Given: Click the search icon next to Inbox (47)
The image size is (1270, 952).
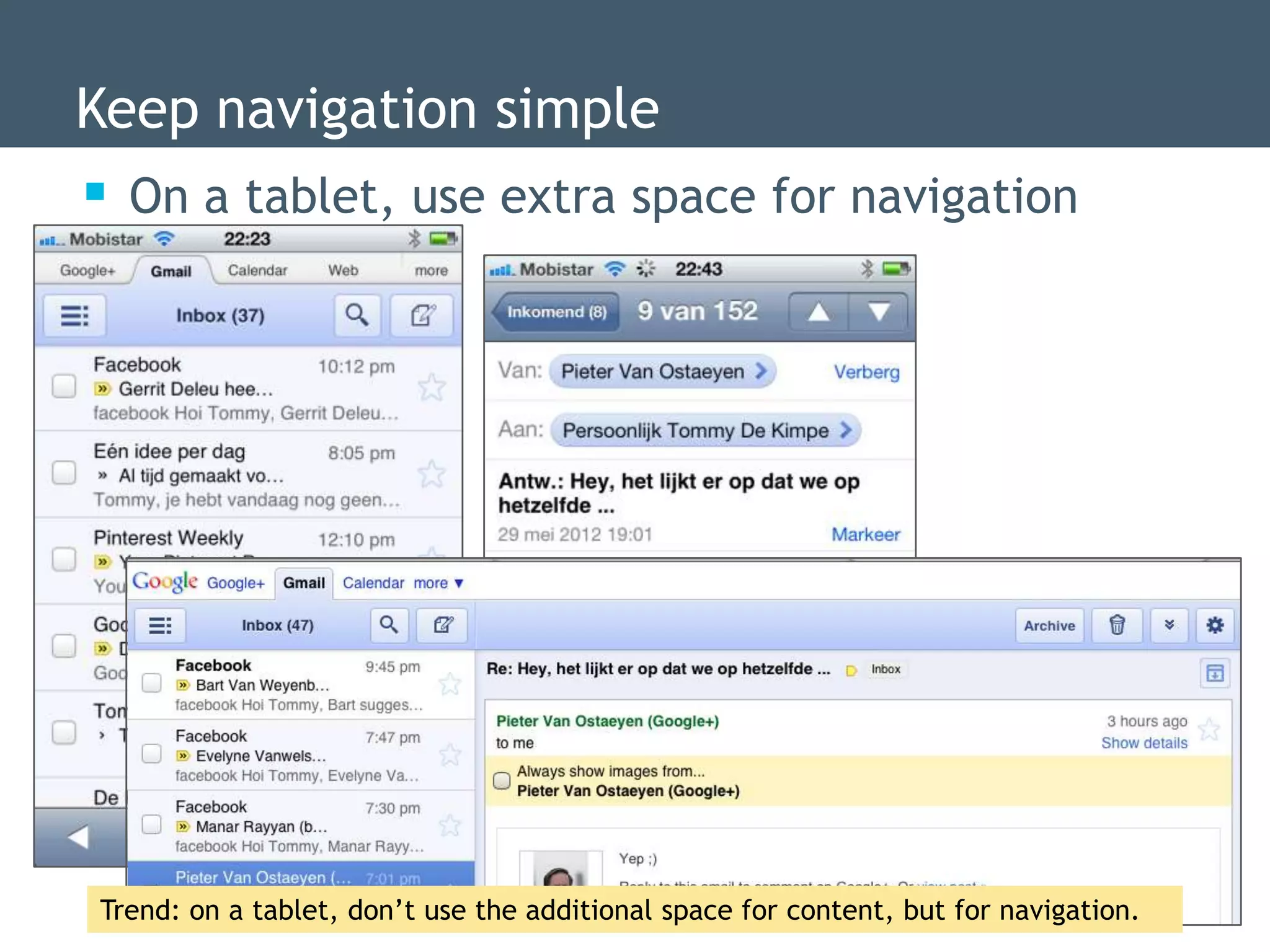Looking at the screenshot, I should tap(389, 625).
